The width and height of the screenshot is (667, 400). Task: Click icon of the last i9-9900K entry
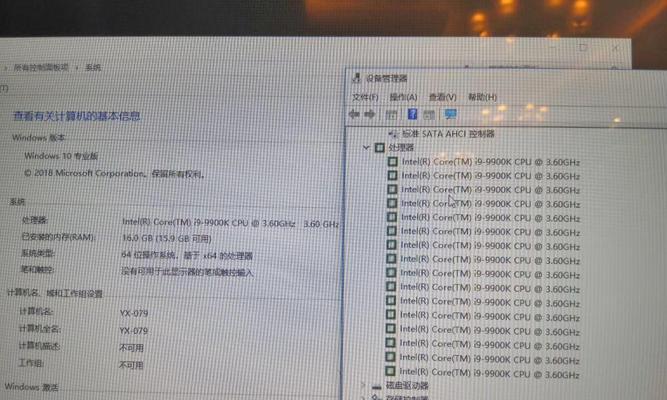390,371
